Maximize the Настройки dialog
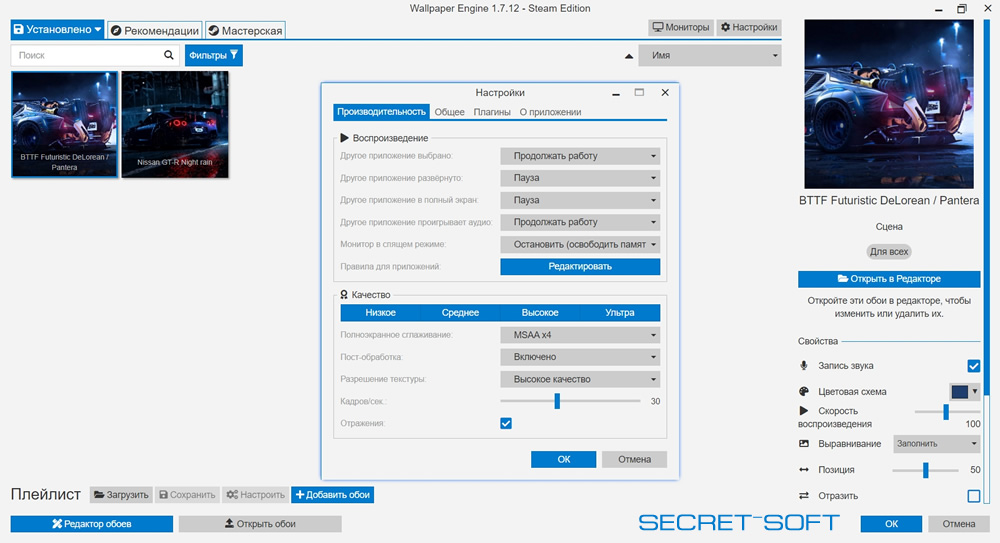The height and width of the screenshot is (543, 1000). pos(639,93)
